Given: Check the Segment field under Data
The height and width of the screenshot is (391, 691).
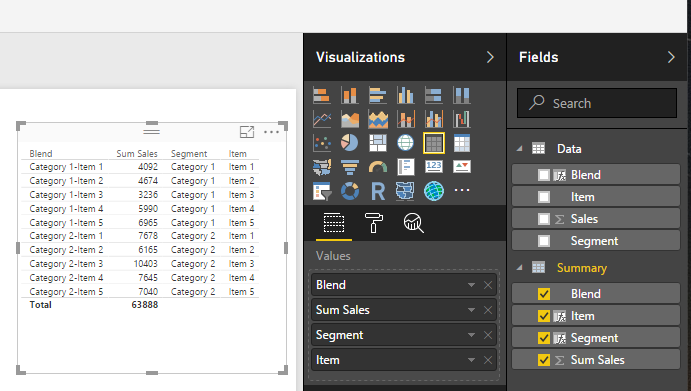Looking at the screenshot, I should [x=544, y=241].
